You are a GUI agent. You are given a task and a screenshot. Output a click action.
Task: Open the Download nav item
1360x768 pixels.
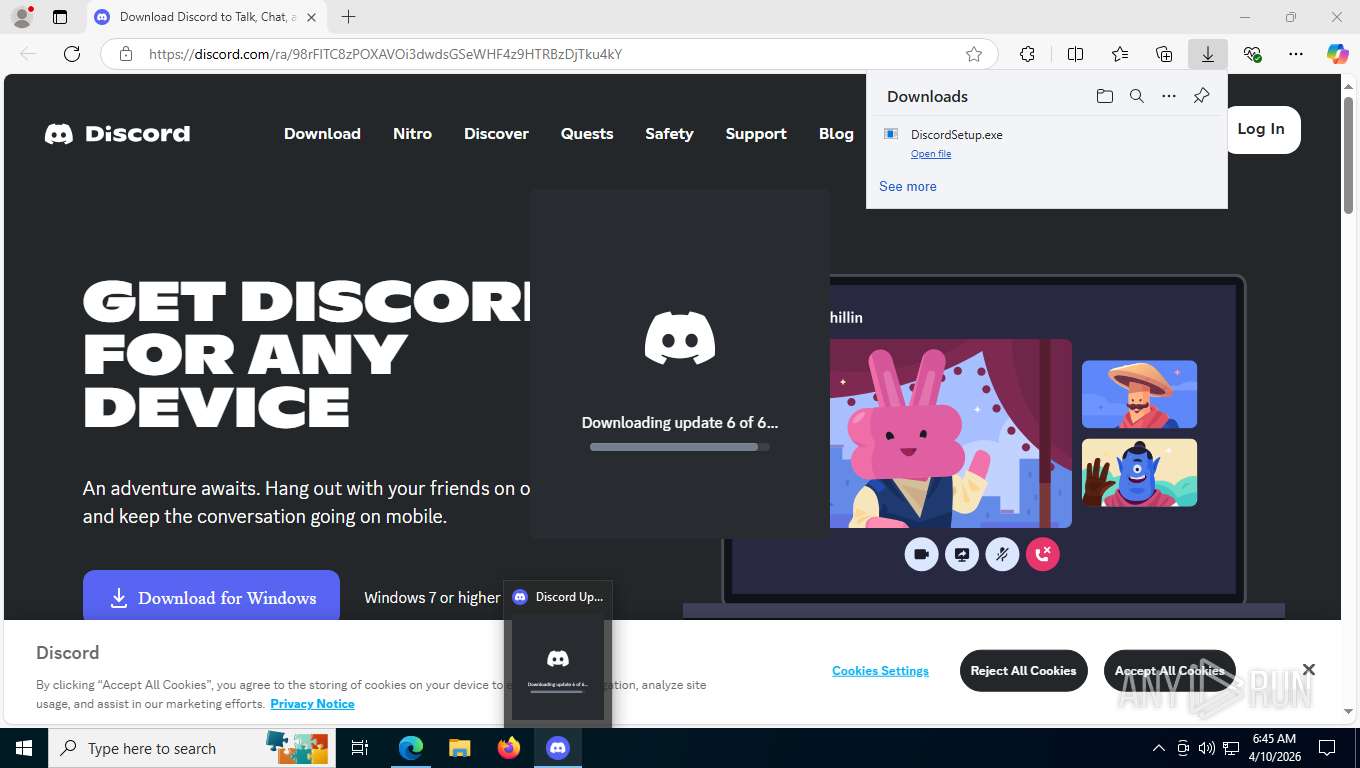(322, 134)
